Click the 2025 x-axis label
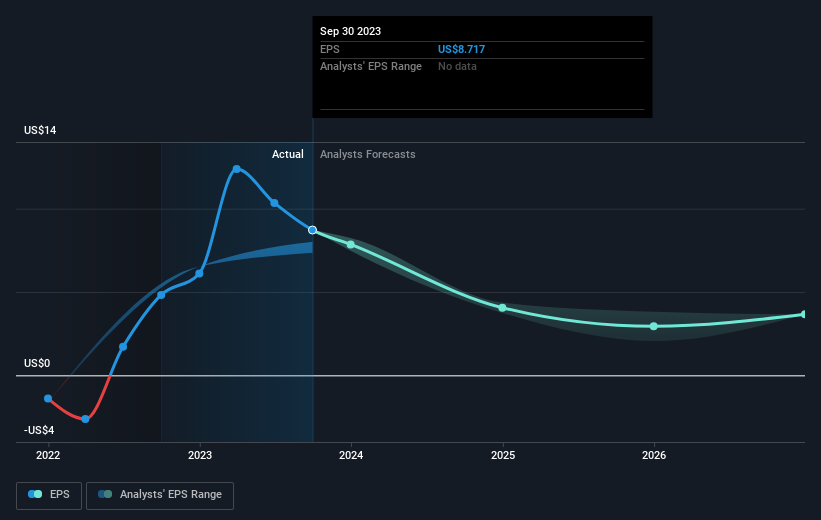 (x=503, y=455)
